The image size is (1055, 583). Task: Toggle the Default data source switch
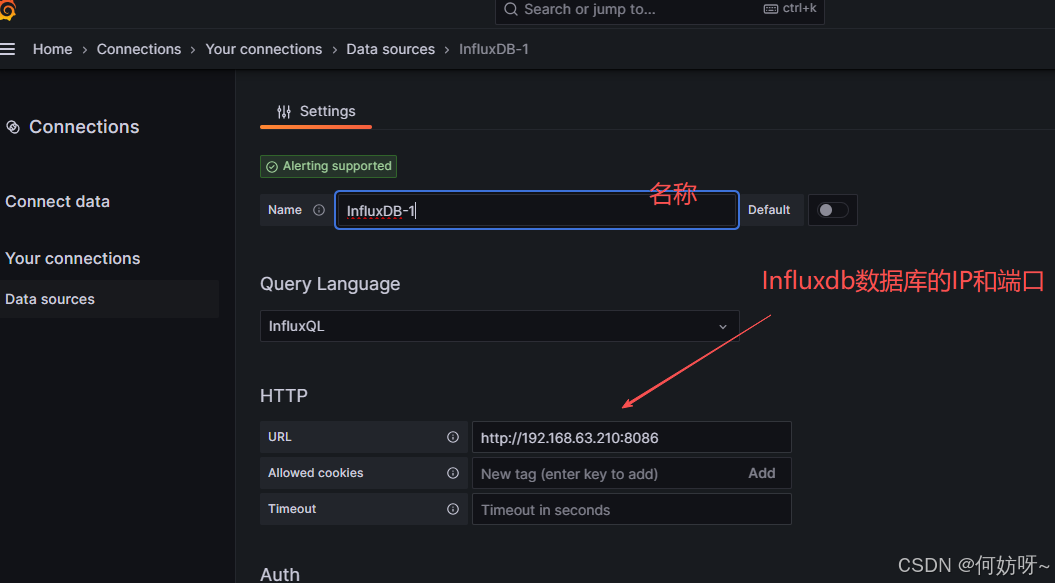832,210
